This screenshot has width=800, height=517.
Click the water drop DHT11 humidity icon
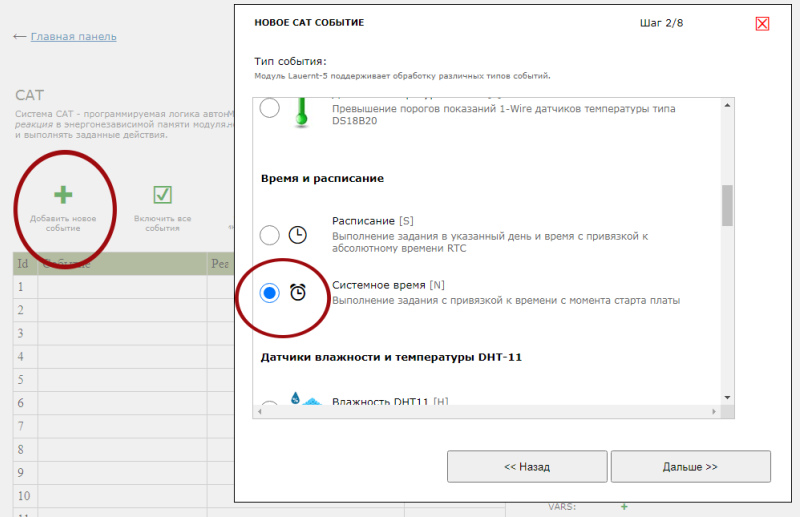[x=305, y=399]
